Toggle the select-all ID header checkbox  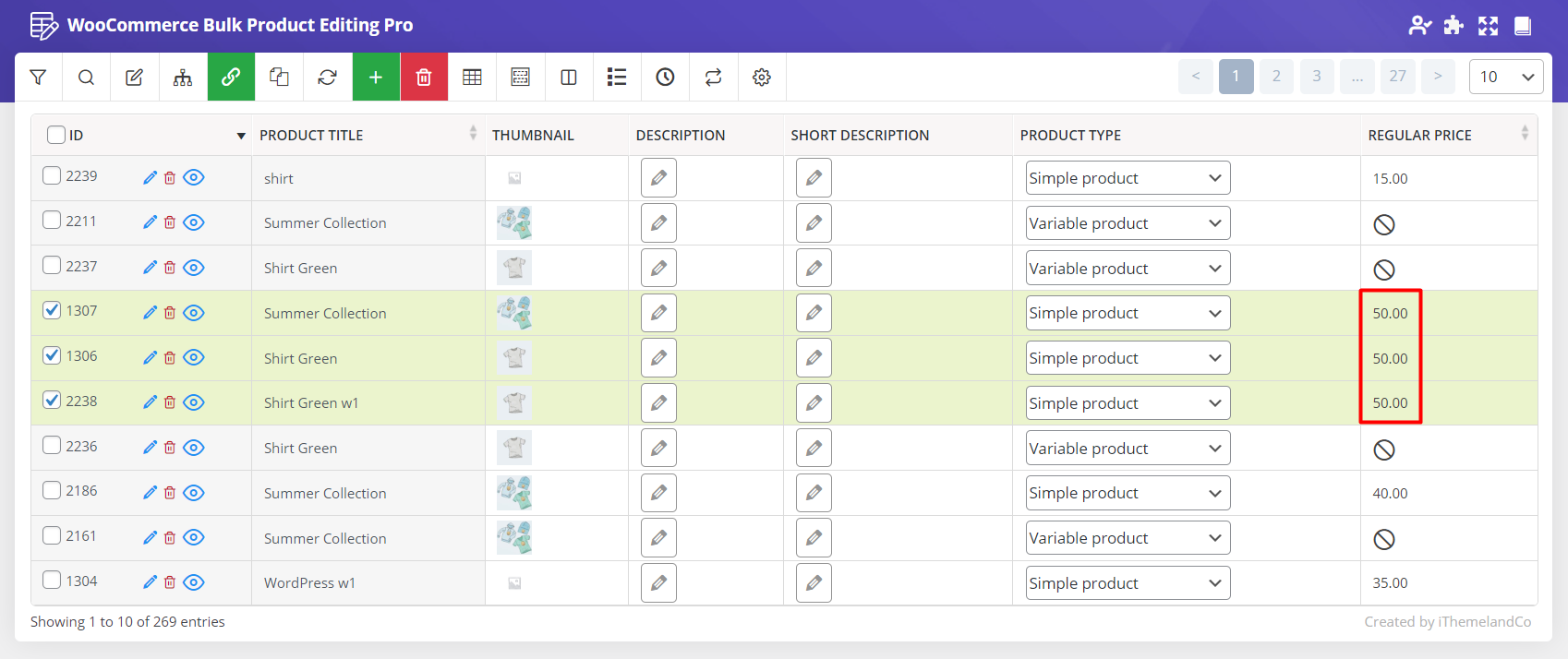tap(56, 135)
